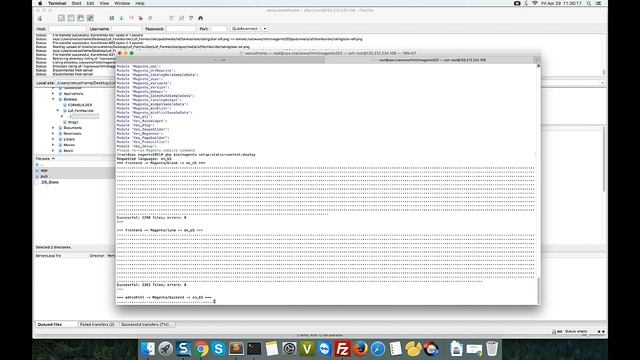Expand the Documents folder node
640x360 pixels.
click(53, 128)
